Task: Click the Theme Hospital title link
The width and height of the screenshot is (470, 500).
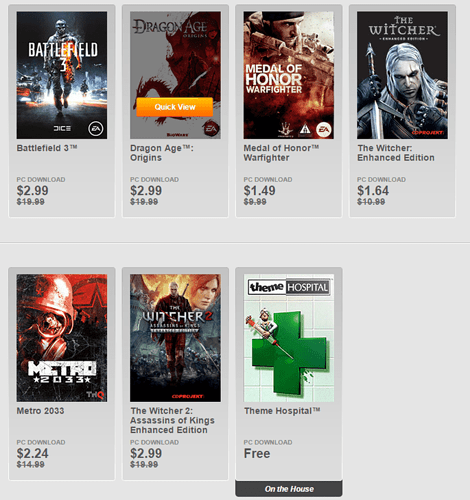Action: click(x=282, y=411)
